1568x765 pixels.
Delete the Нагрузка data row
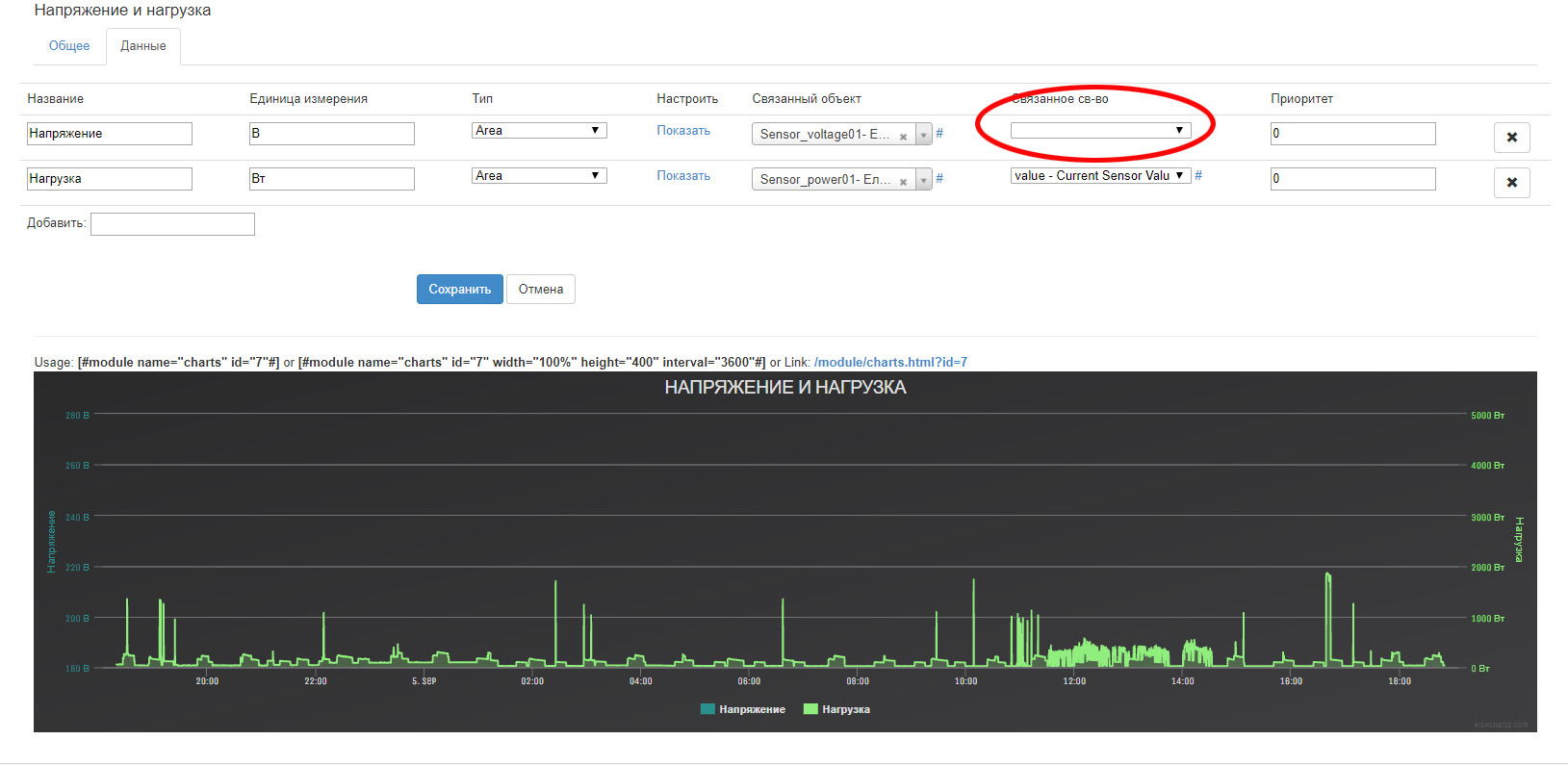pyautogui.click(x=1511, y=183)
